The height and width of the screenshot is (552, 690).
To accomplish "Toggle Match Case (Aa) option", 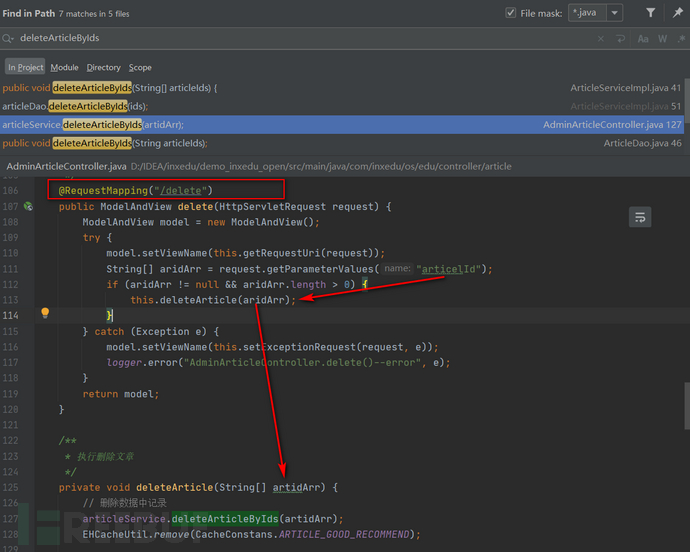I will coord(643,39).
